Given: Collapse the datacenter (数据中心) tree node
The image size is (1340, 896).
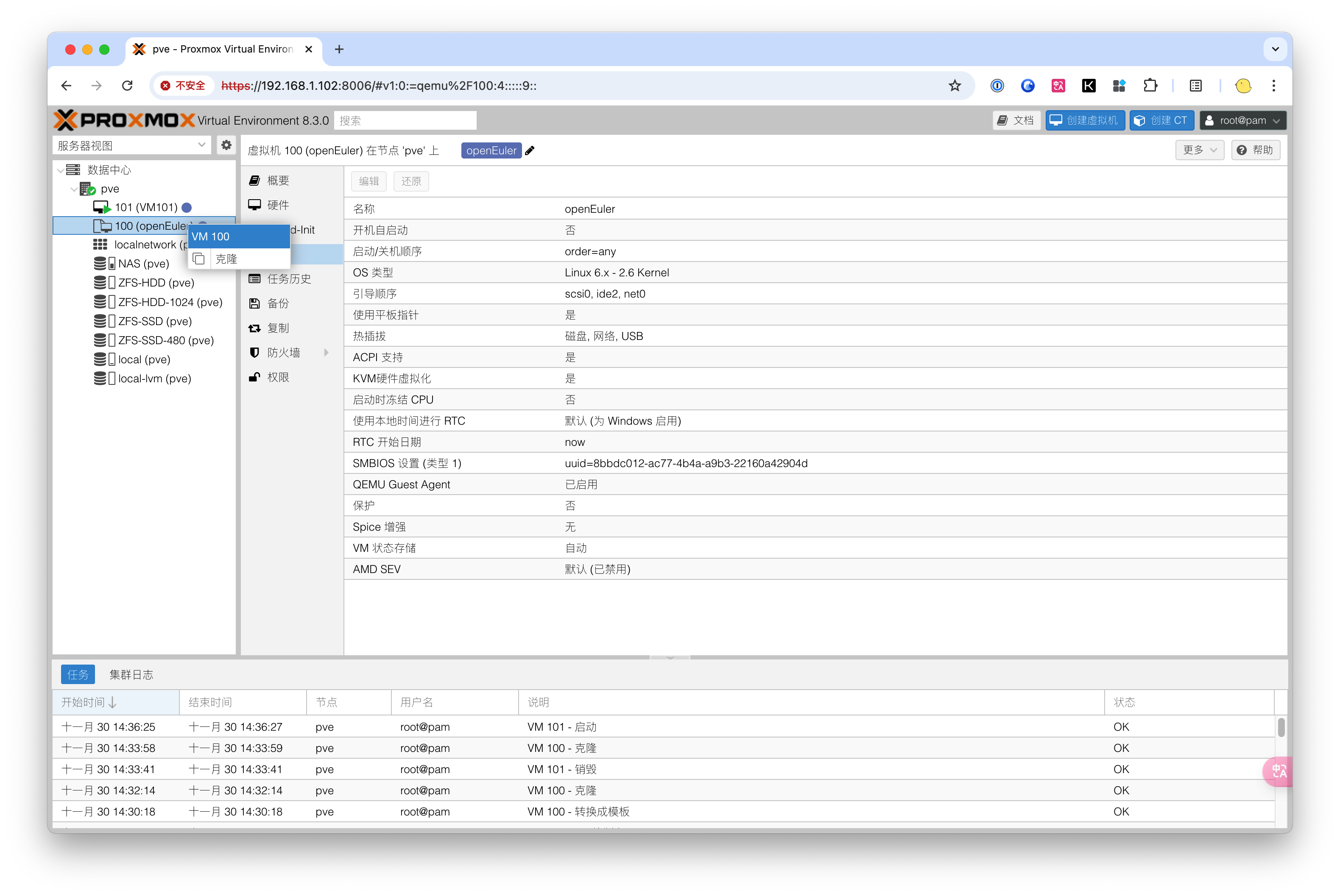Looking at the screenshot, I should pyautogui.click(x=61, y=170).
